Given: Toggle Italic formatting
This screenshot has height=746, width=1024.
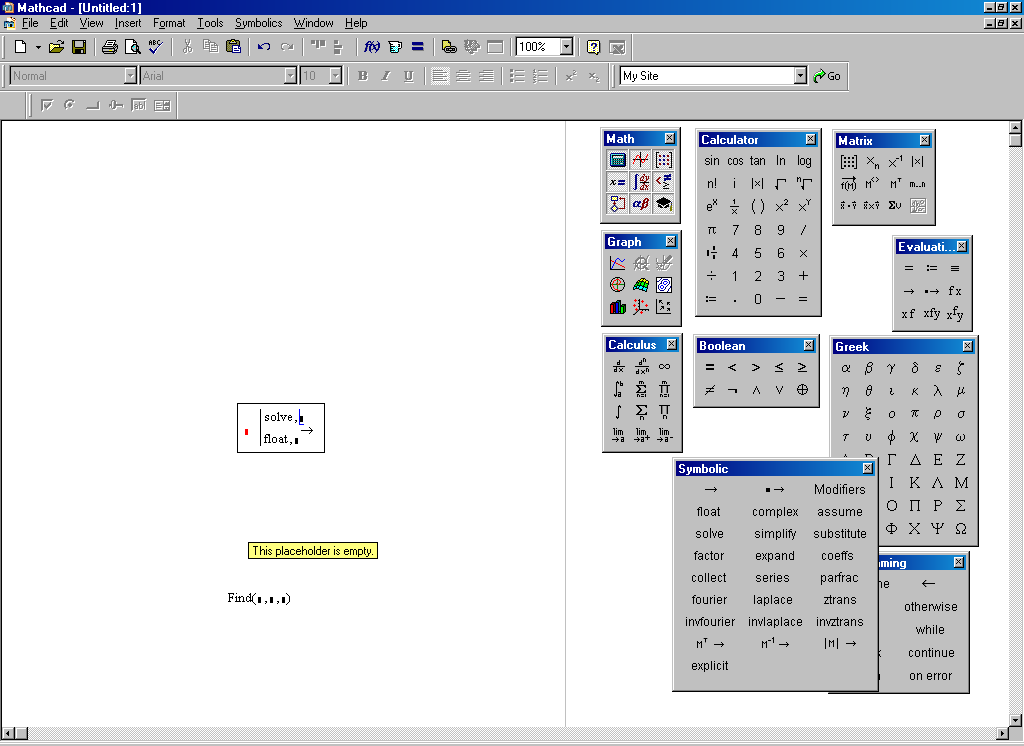Looking at the screenshot, I should [386, 76].
